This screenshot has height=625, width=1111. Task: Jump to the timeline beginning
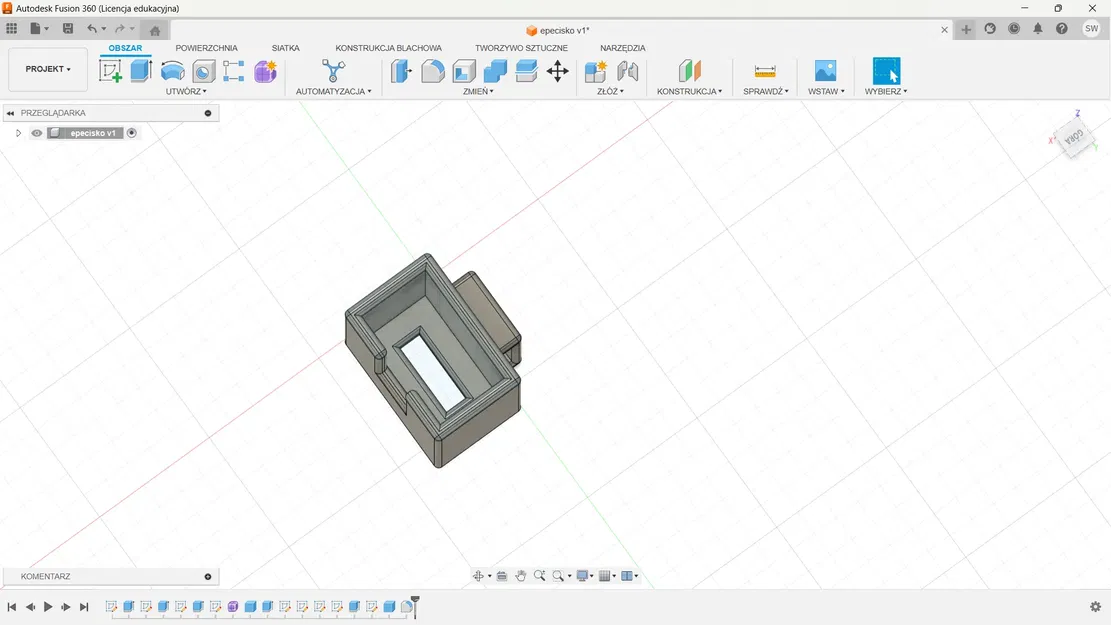tap(11, 607)
